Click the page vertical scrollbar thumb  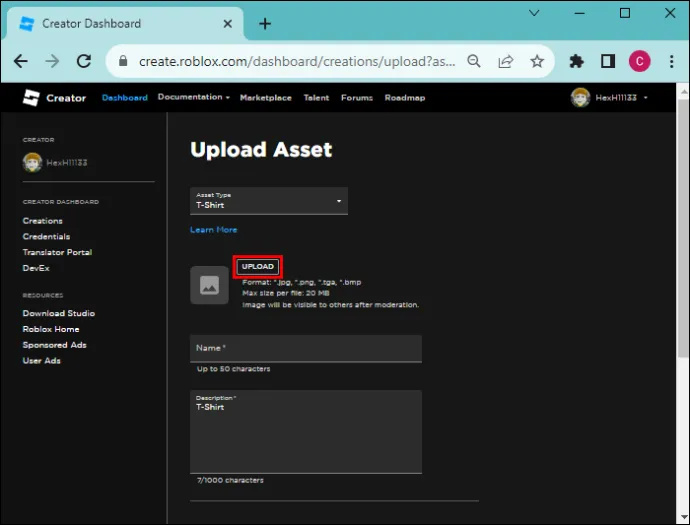coord(683,229)
